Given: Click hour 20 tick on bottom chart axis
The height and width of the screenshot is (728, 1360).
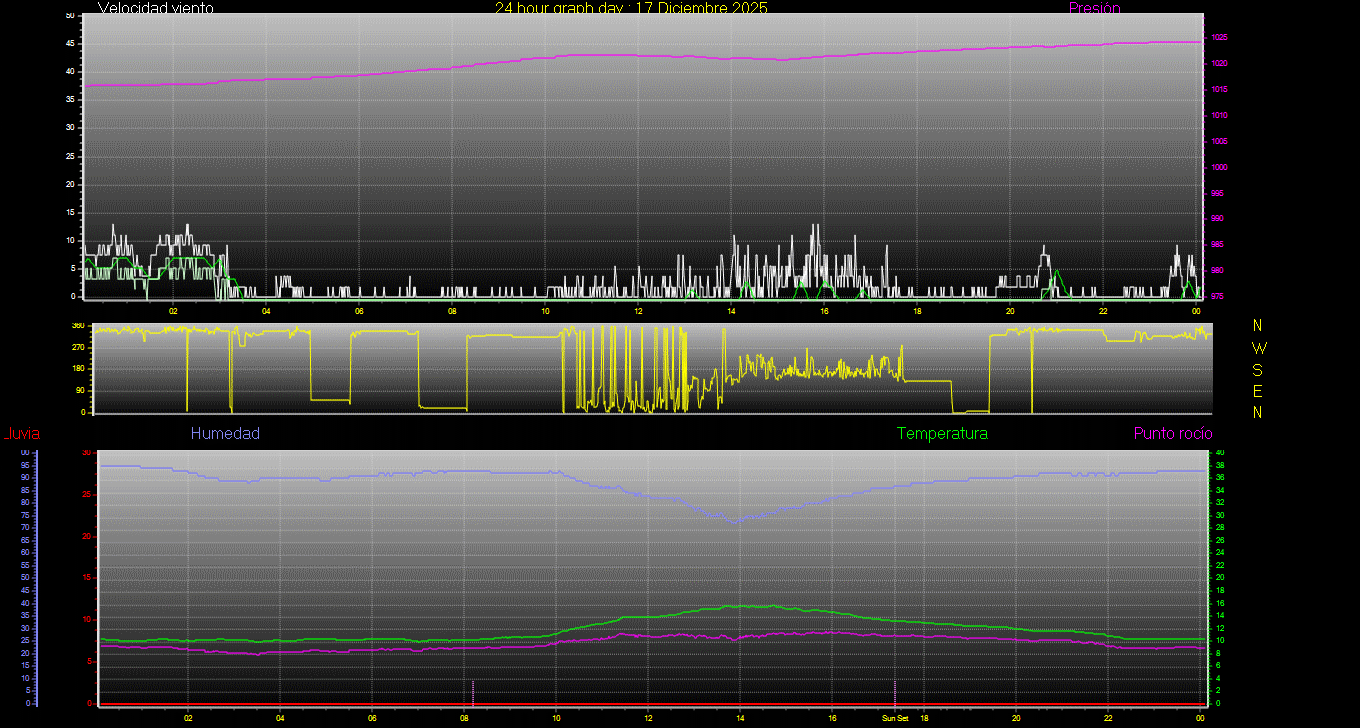Looking at the screenshot, I should point(1016,718).
